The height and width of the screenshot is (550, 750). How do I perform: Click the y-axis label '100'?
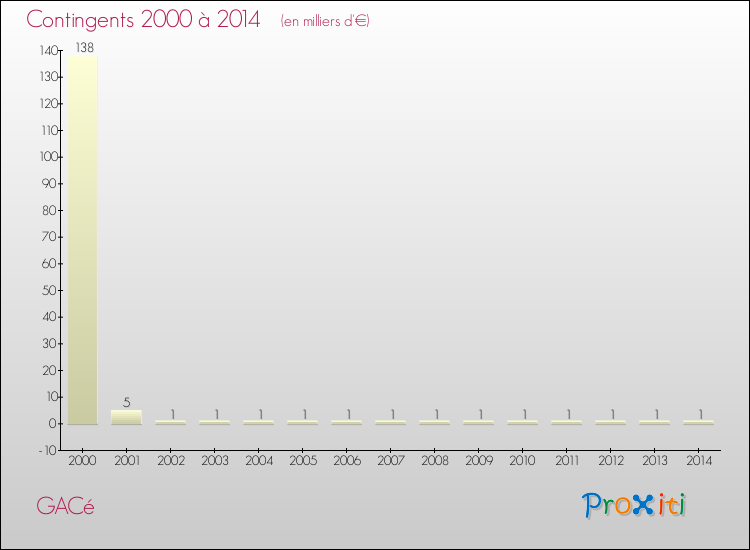point(49,157)
